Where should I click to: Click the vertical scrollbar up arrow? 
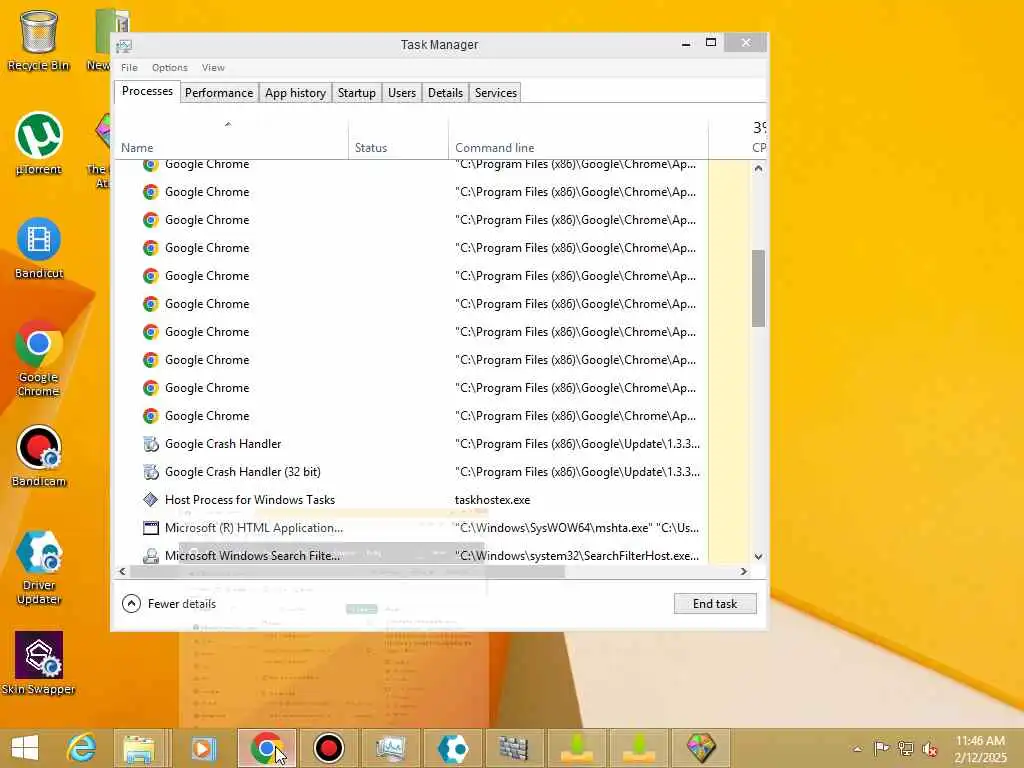[x=758, y=168]
